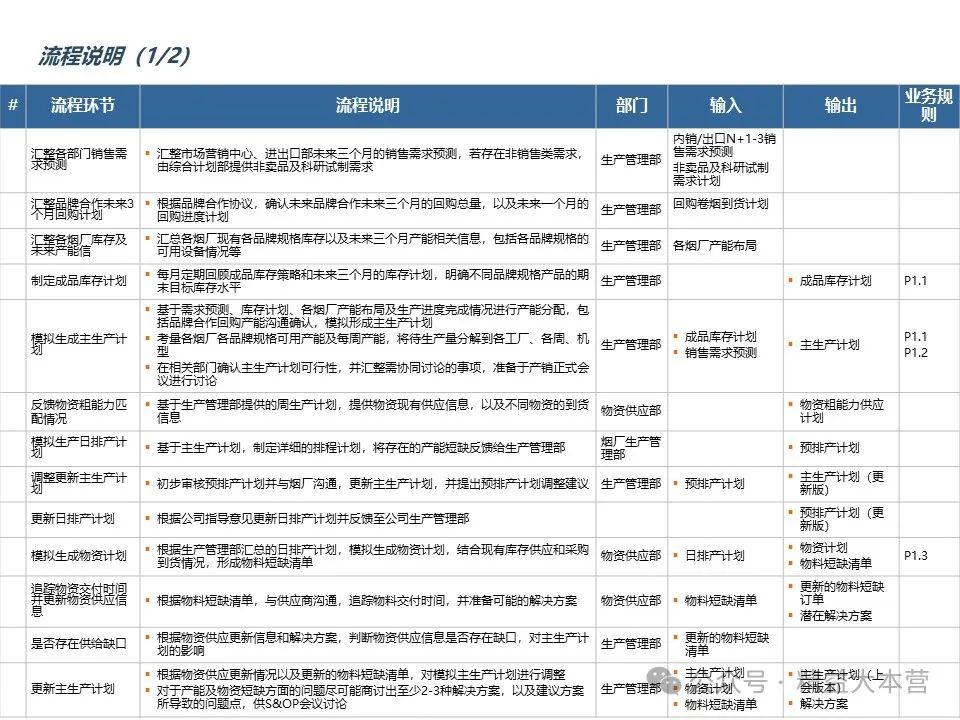Select the 流程环节 column header
This screenshot has height=720, width=960.
click(x=82, y=106)
